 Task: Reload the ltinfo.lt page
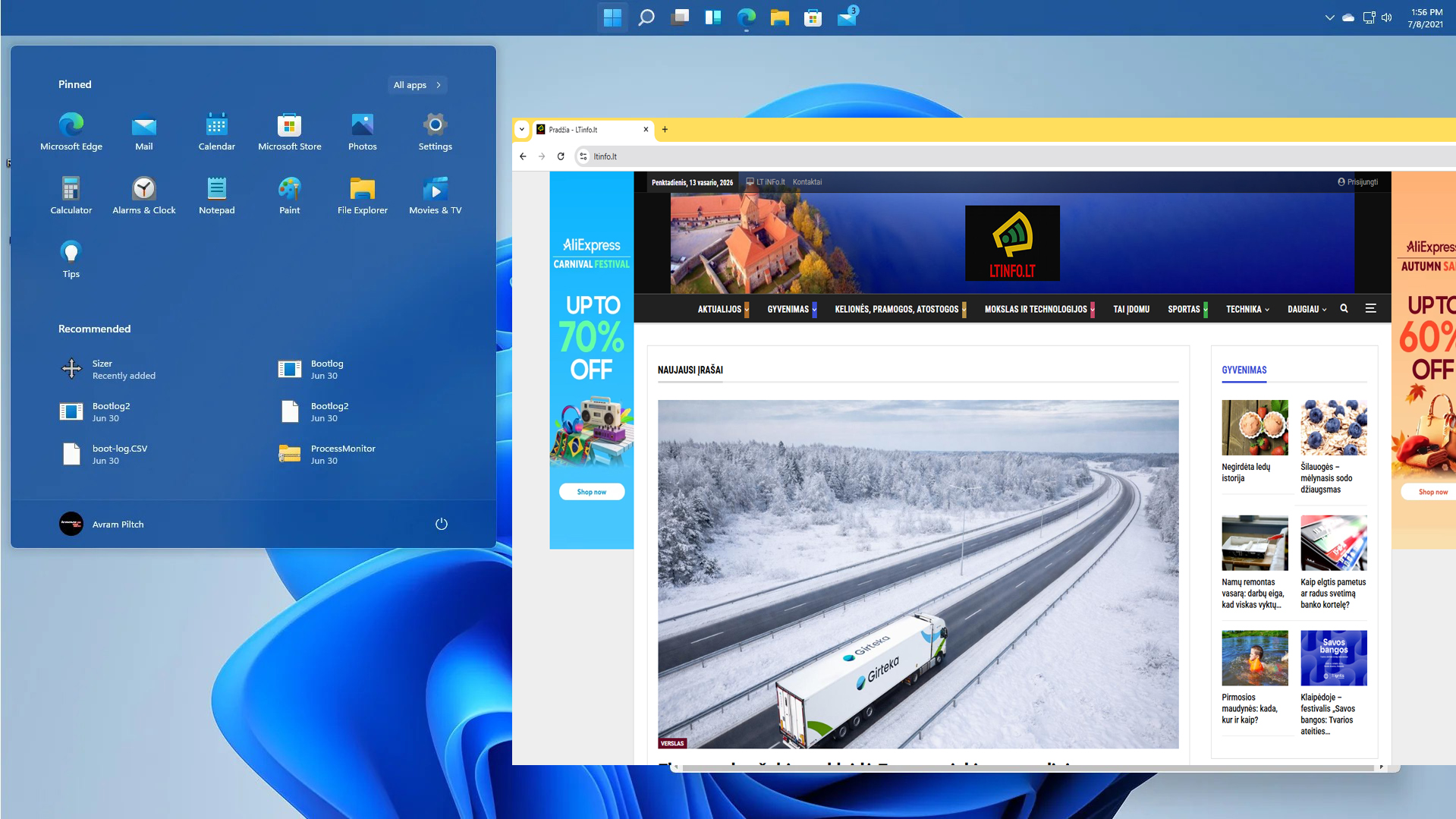click(561, 156)
